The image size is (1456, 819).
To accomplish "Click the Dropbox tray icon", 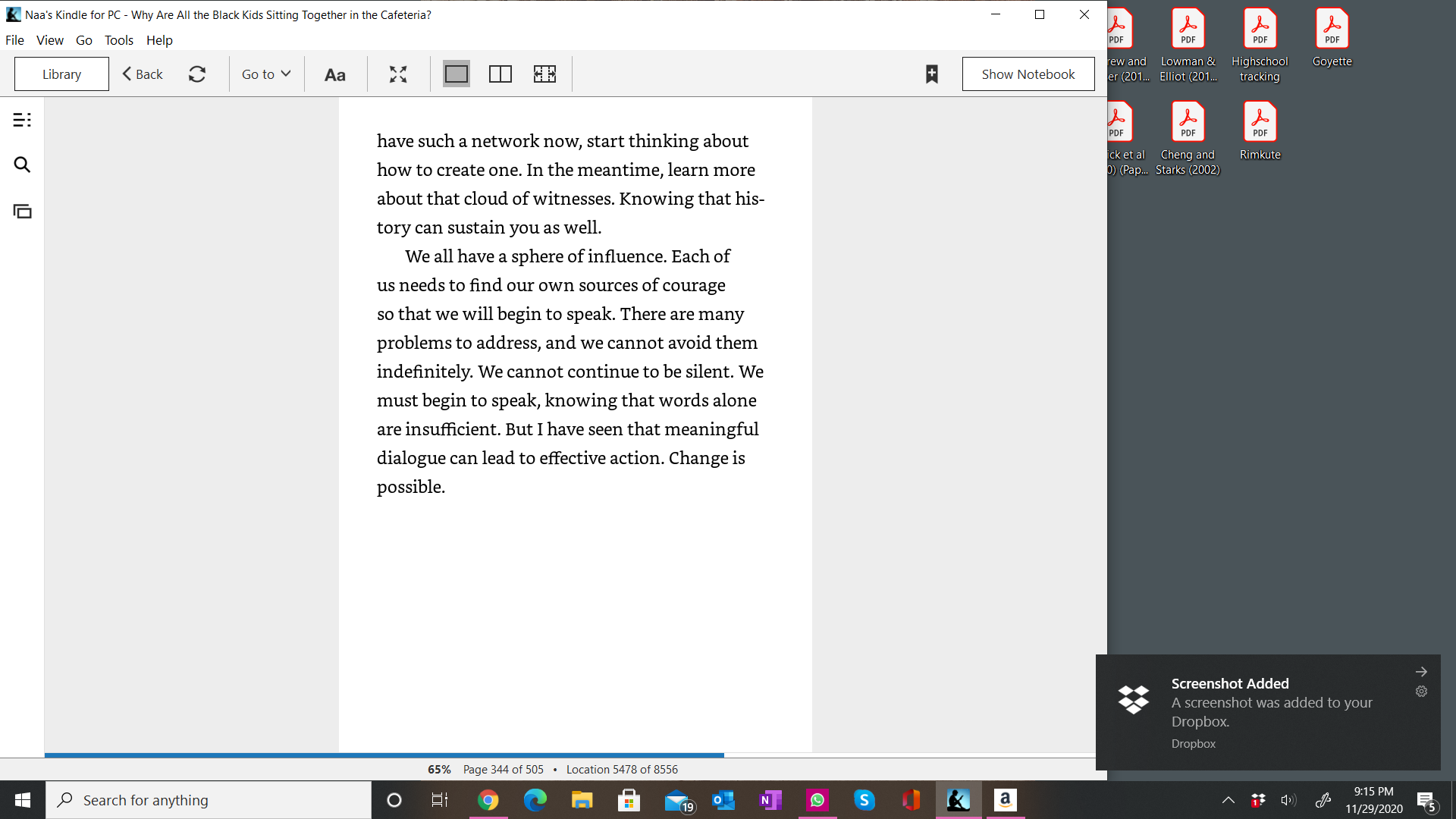I will pyautogui.click(x=1258, y=800).
